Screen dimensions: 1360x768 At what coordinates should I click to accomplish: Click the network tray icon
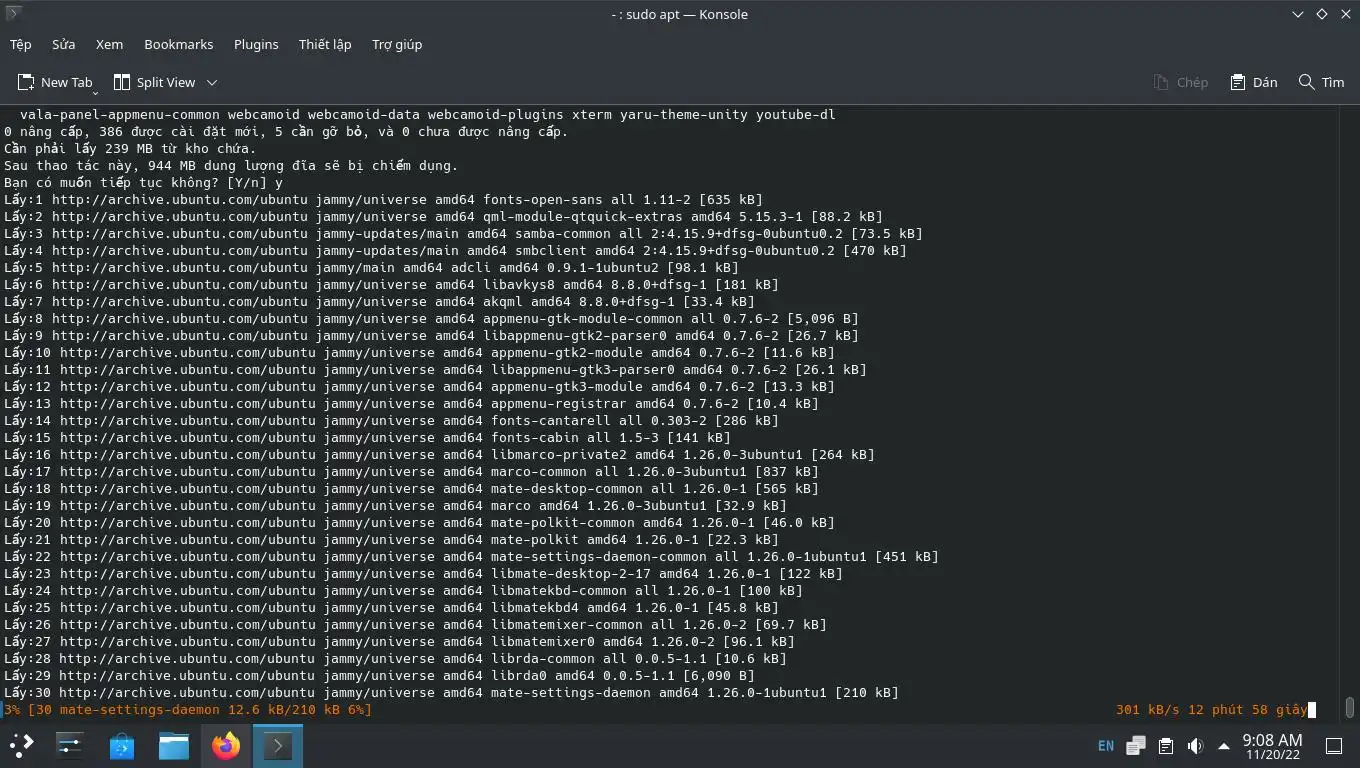click(1136, 745)
